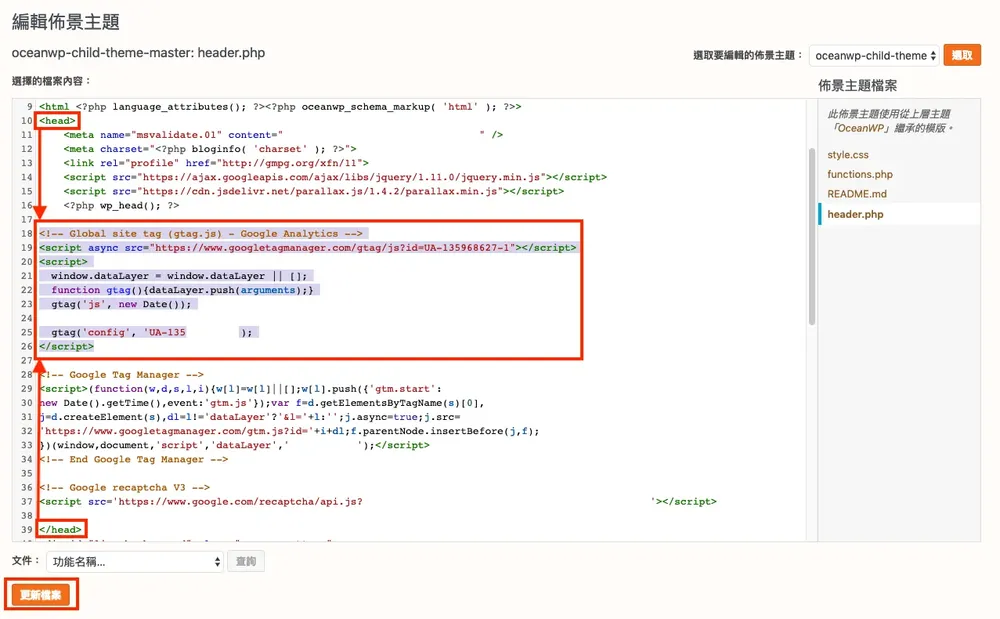Click the Google recaptcha V3 comment
This screenshot has width=1000, height=619.
(124, 488)
